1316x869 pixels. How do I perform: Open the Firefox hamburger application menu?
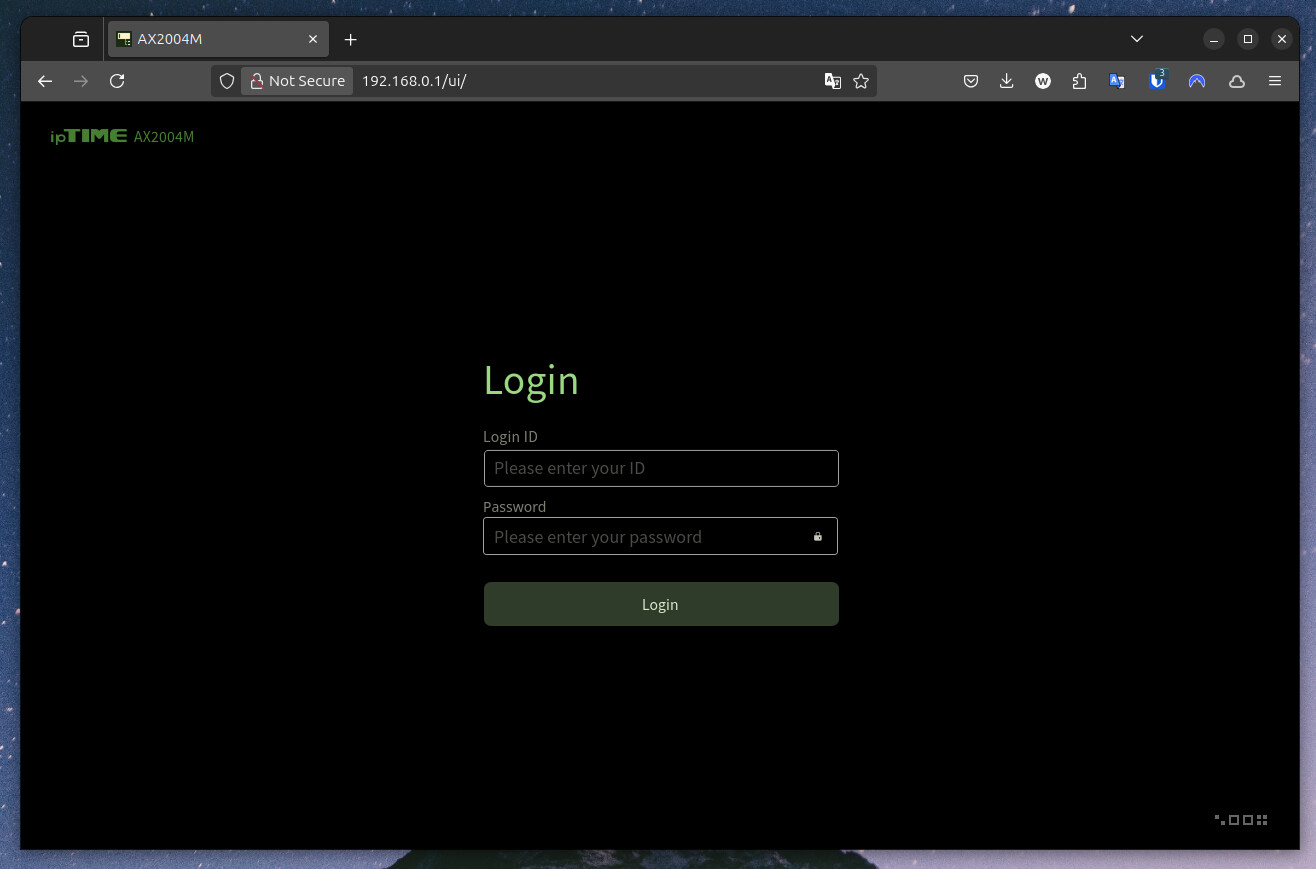point(1275,81)
